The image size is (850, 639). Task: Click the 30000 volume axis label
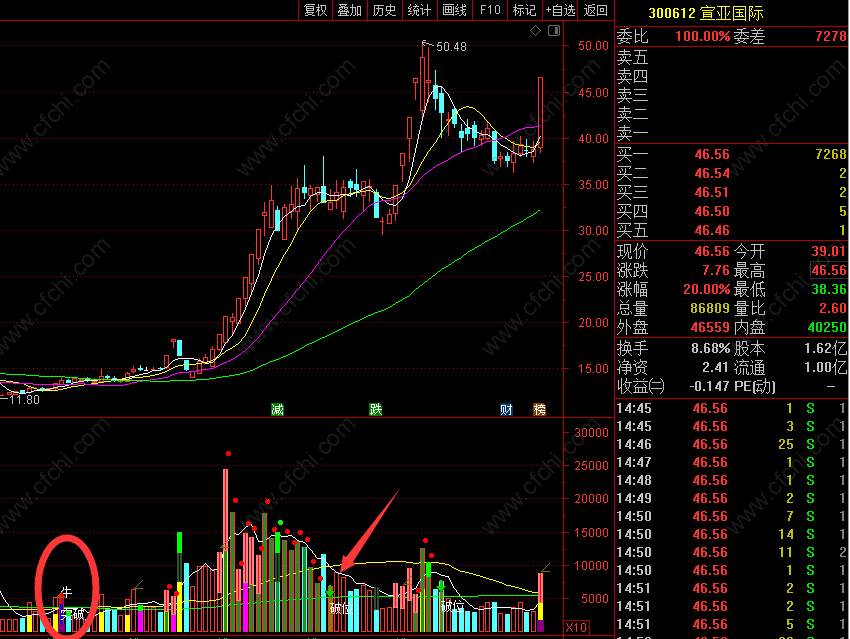[591, 433]
